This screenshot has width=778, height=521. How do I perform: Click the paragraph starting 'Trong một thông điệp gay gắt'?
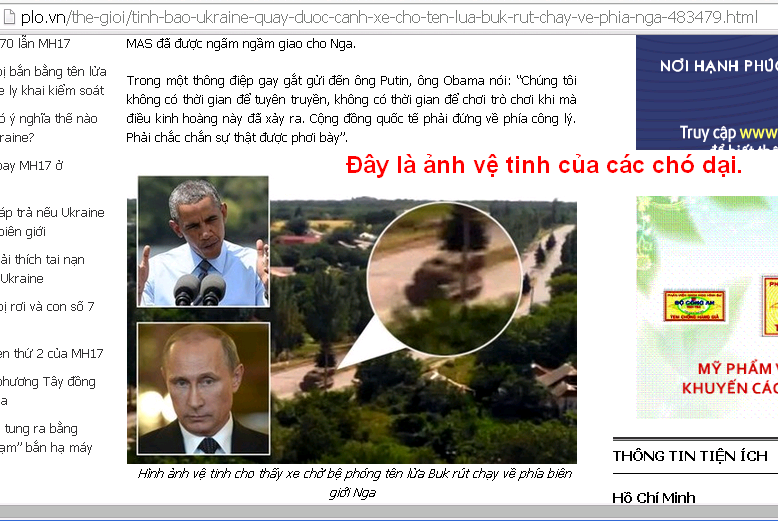pos(351,109)
